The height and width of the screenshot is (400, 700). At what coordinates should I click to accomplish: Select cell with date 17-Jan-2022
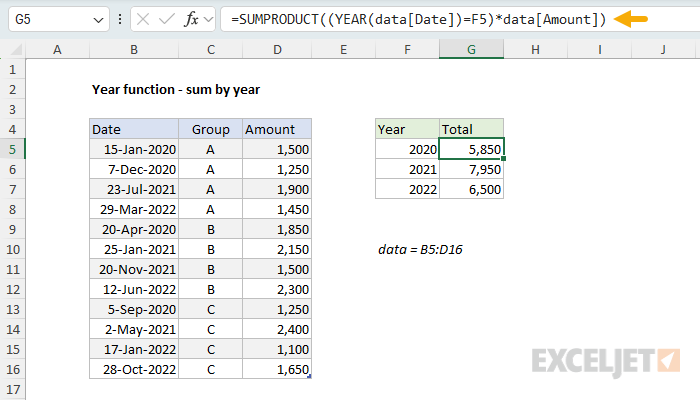[134, 349]
